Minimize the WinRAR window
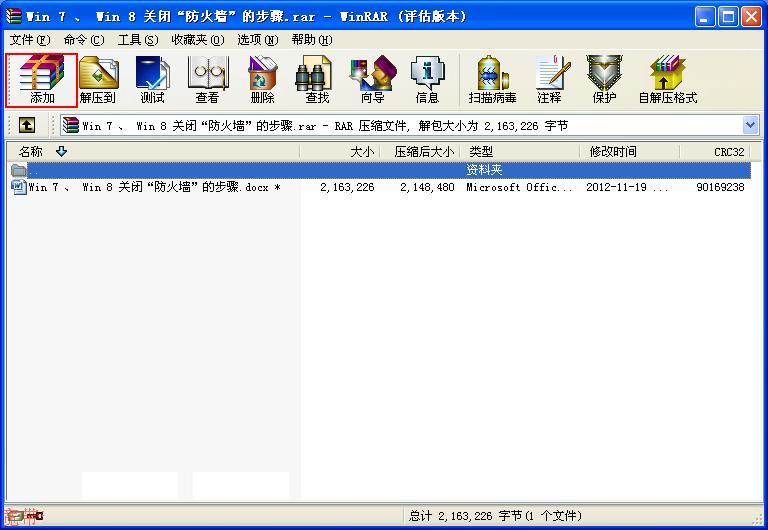Viewport: 768px width, 530px height. pos(705,17)
